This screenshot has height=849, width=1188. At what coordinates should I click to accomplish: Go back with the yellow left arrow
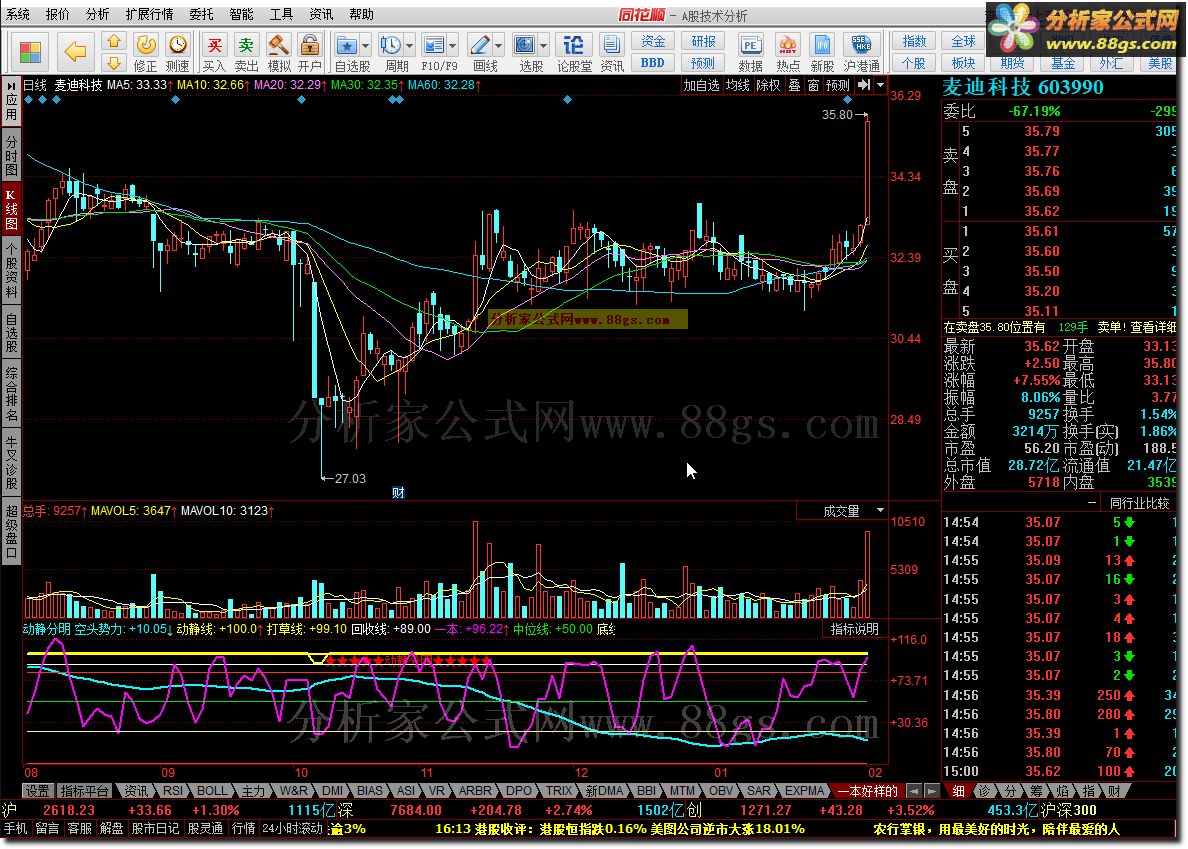75,52
